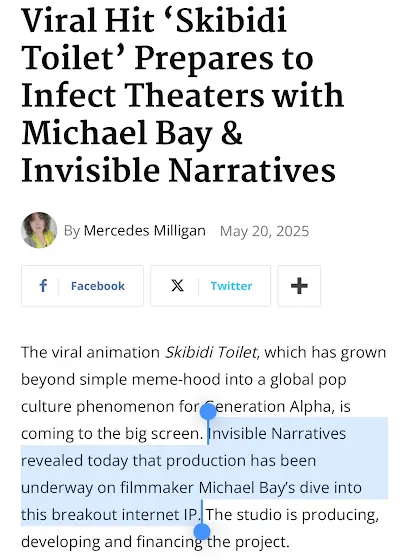Open Mercedes Milligan author page

point(144,231)
